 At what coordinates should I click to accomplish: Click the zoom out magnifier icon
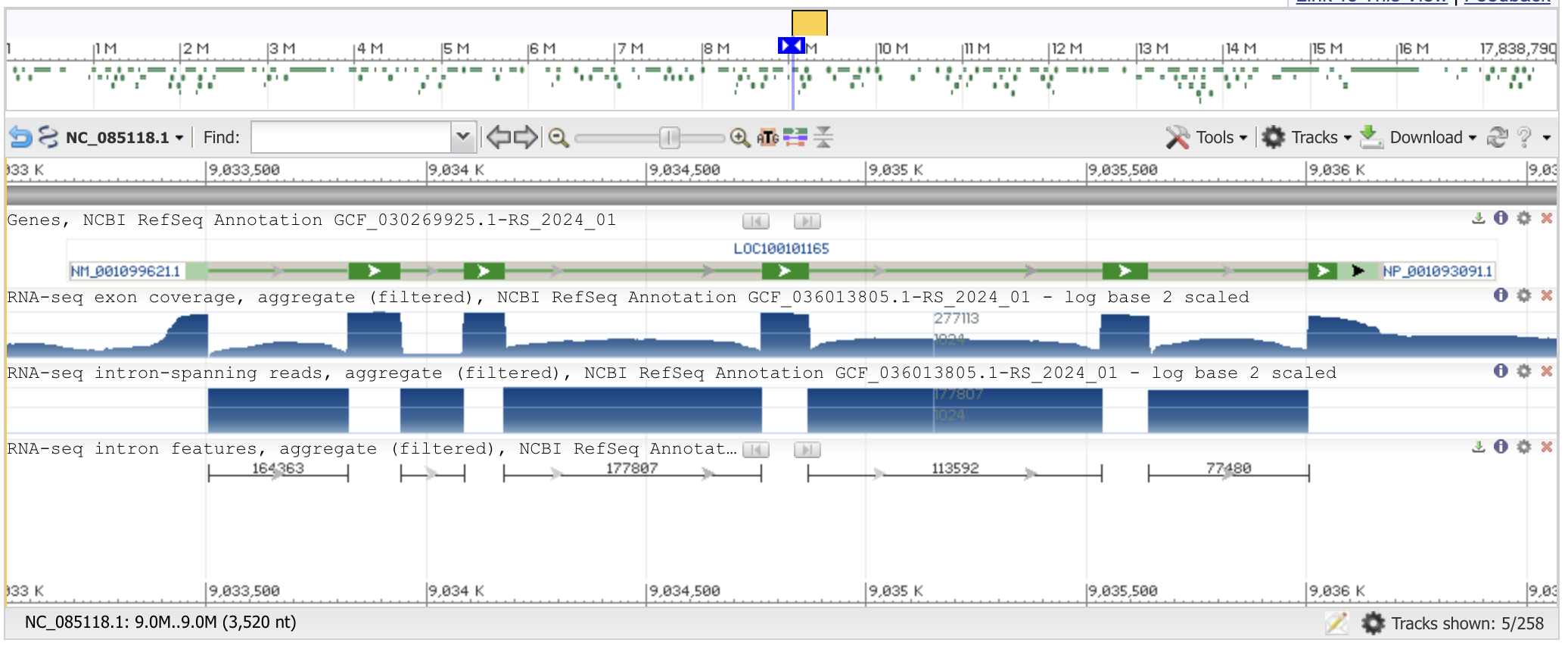pyautogui.click(x=558, y=138)
